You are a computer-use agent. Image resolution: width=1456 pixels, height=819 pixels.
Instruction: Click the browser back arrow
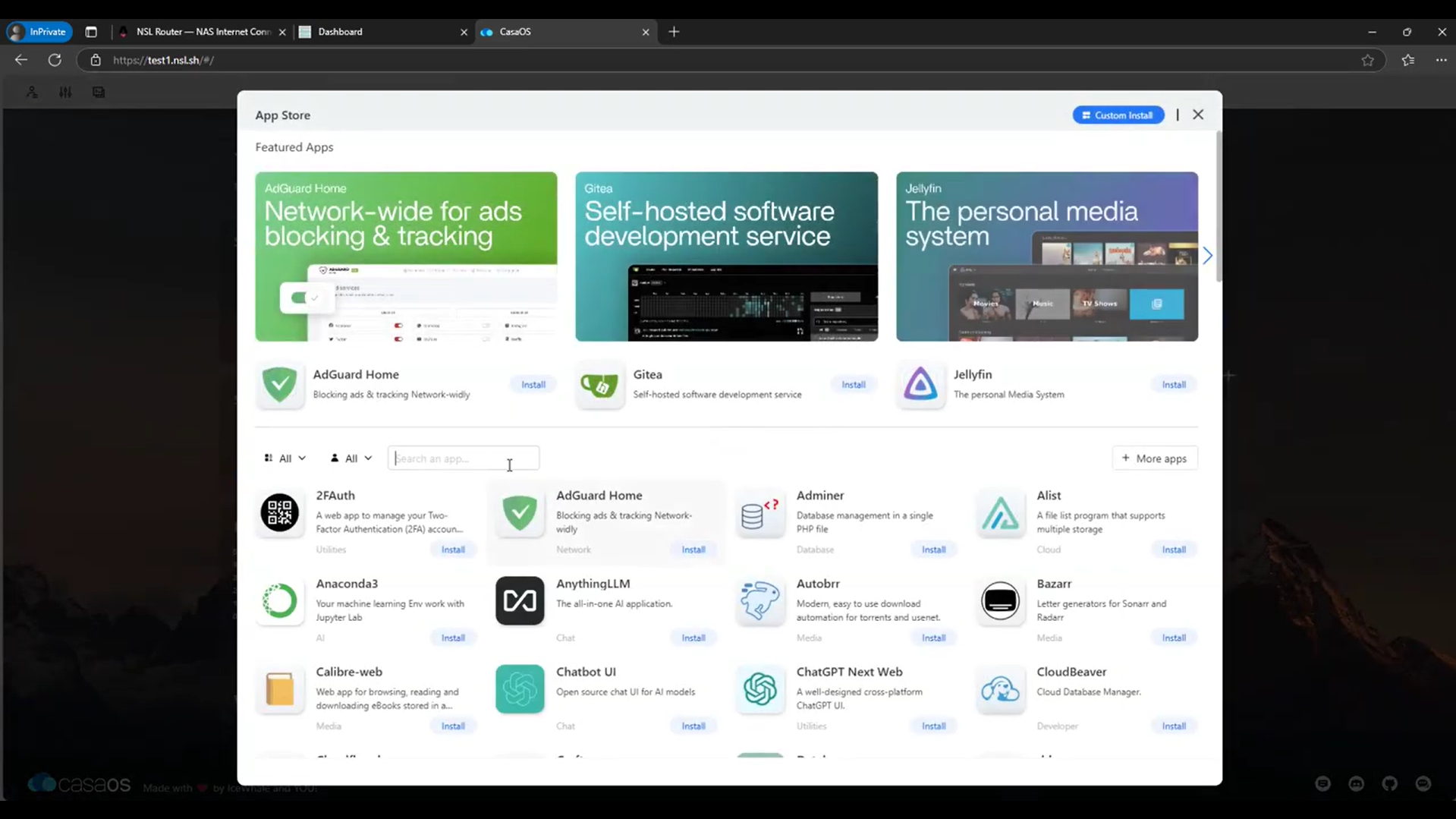tap(21, 60)
